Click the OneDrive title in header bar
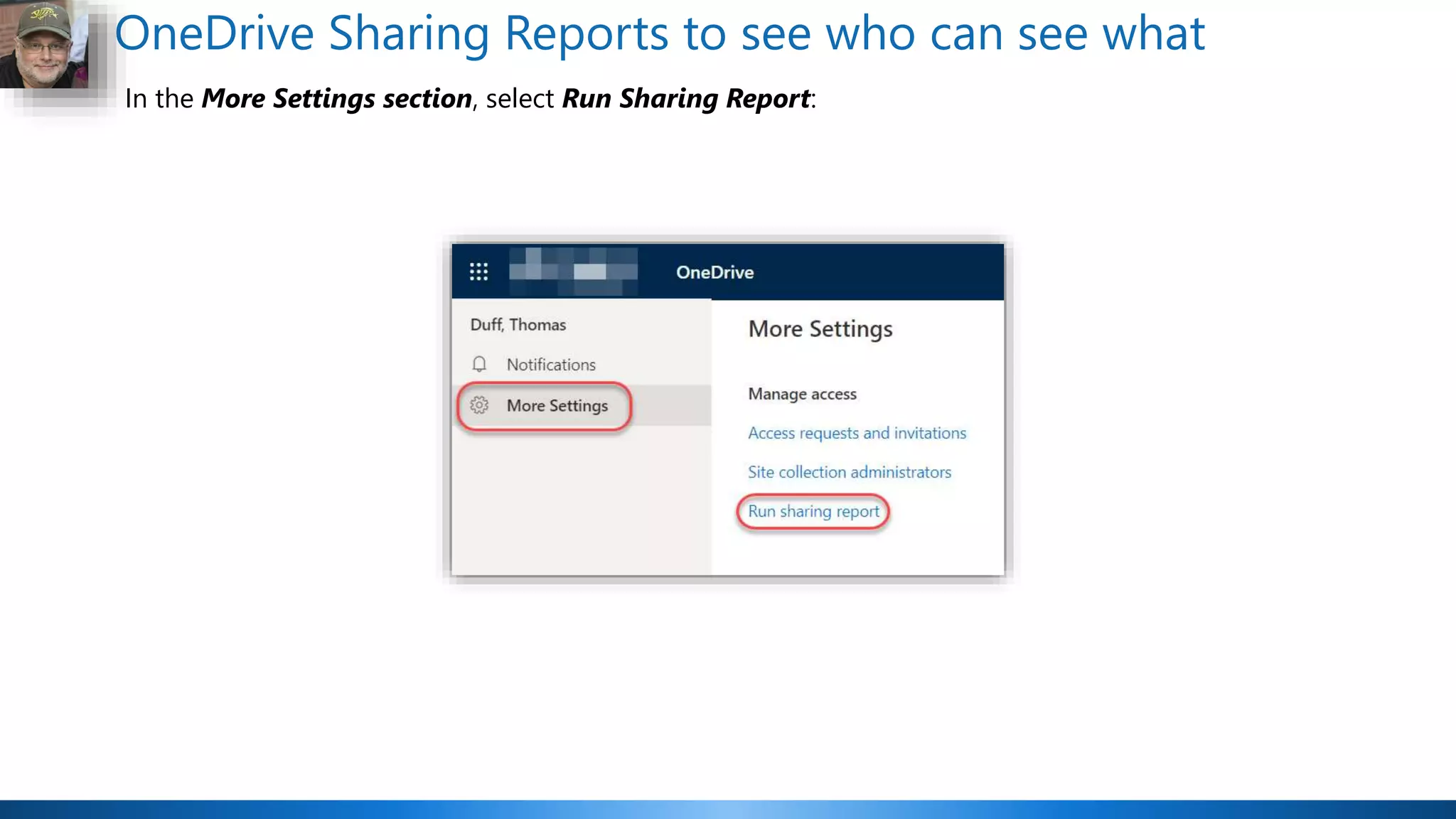 coord(714,272)
